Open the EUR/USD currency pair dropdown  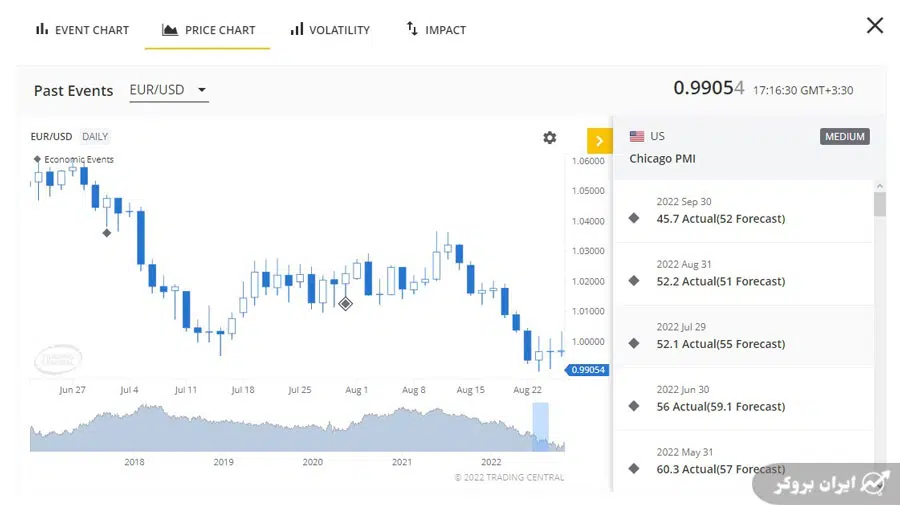[x=168, y=90]
